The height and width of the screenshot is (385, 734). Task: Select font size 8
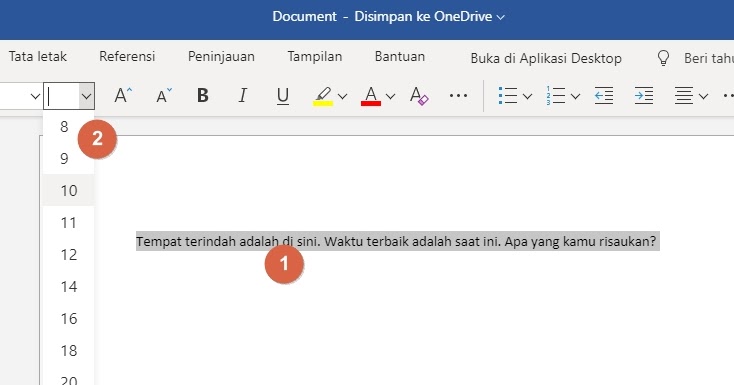pyautogui.click(x=68, y=126)
